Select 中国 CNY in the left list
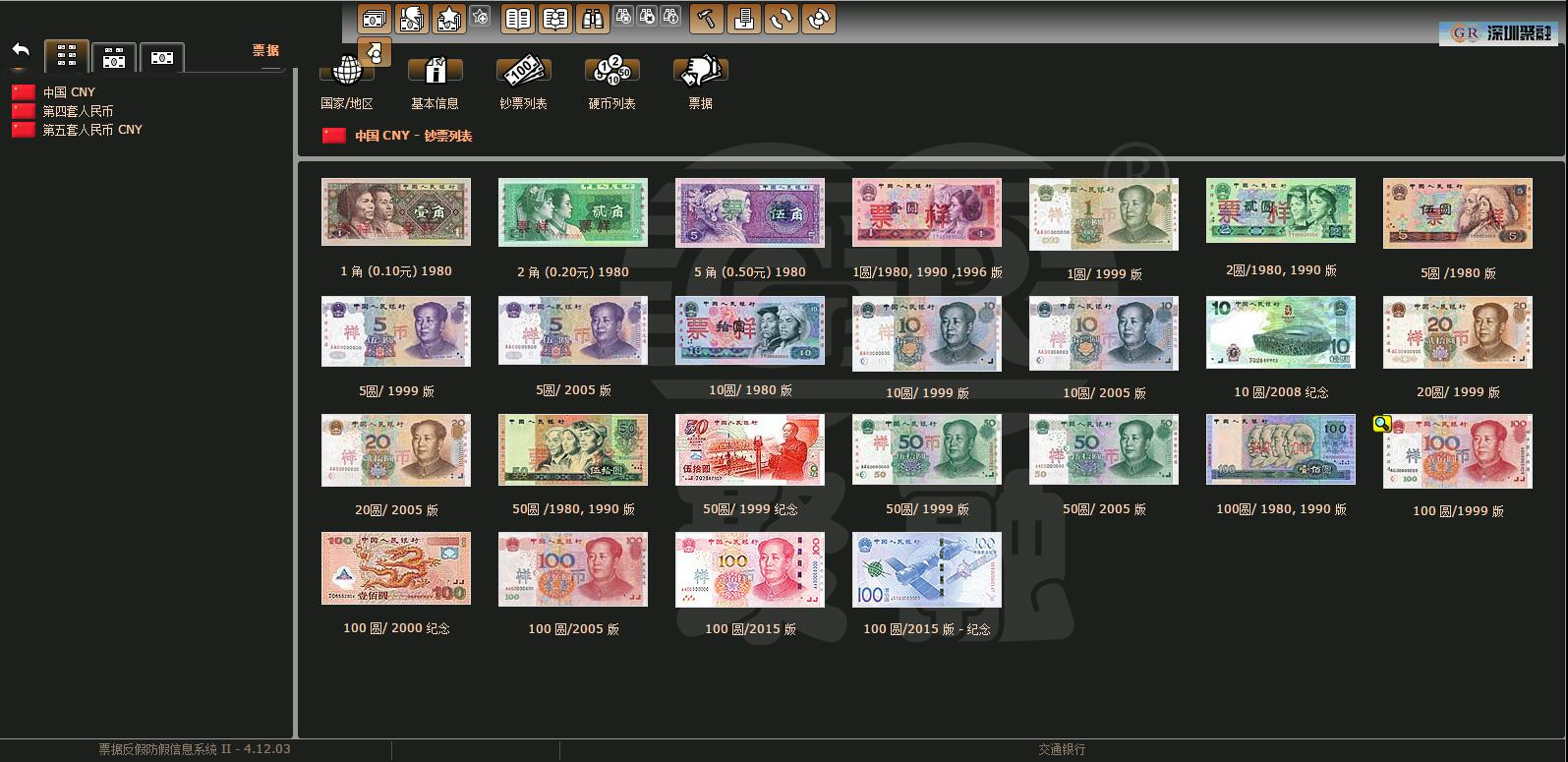1568x762 pixels. pos(69,92)
